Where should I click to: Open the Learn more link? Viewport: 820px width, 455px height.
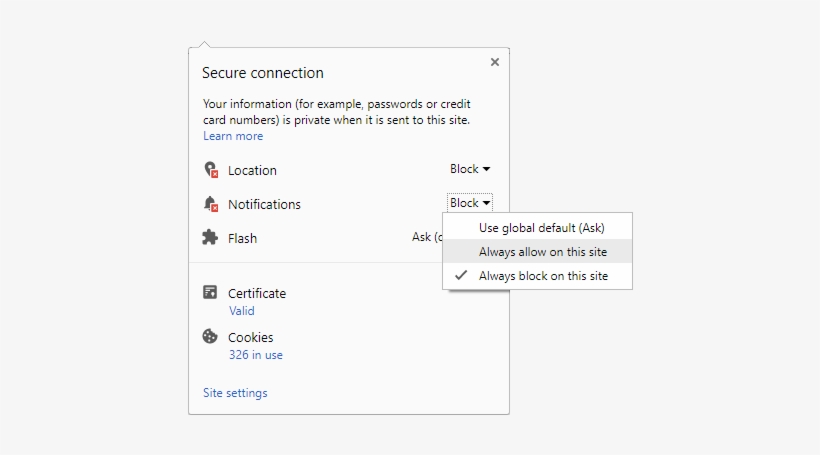[x=233, y=136]
